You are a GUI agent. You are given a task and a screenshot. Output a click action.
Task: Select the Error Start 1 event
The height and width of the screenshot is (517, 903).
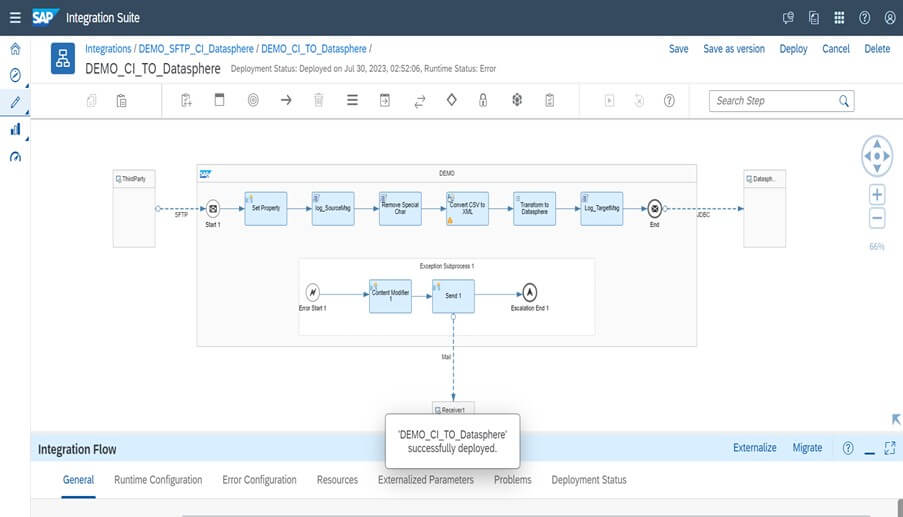(x=312, y=292)
